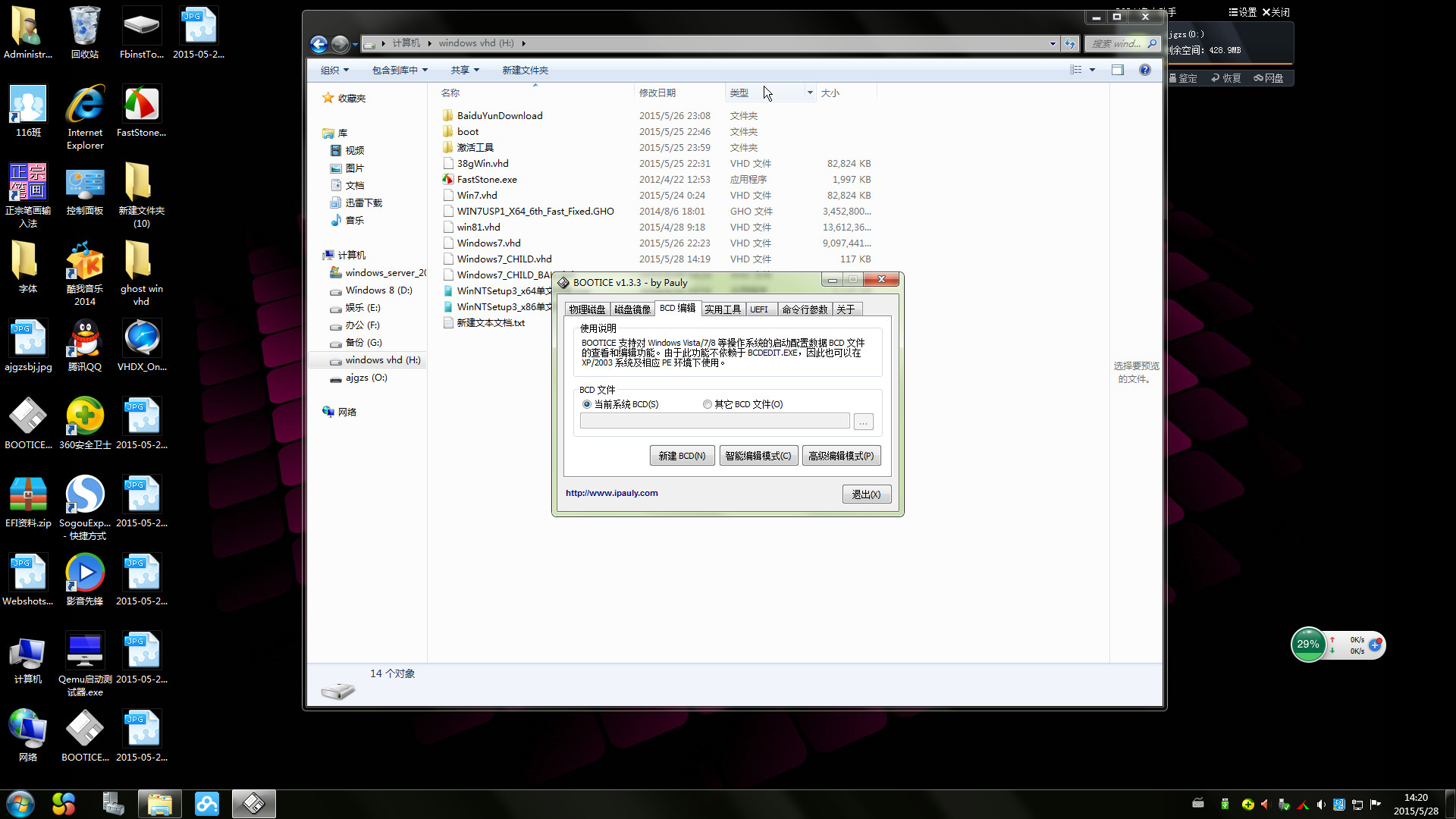Select 回收站 desktop icon
The height and width of the screenshot is (819, 1456).
point(85,33)
